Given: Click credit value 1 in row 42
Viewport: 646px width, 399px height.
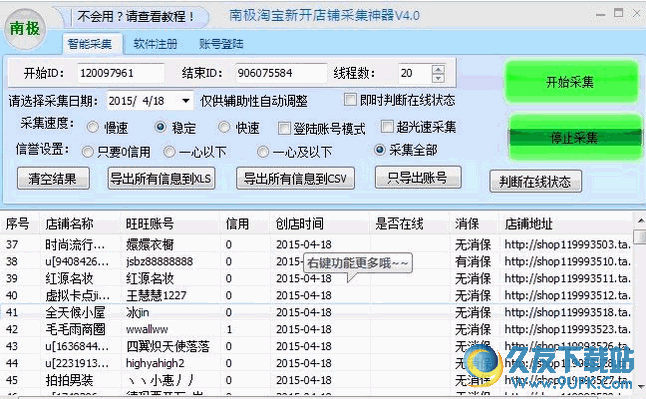Looking at the screenshot, I should [229, 329].
